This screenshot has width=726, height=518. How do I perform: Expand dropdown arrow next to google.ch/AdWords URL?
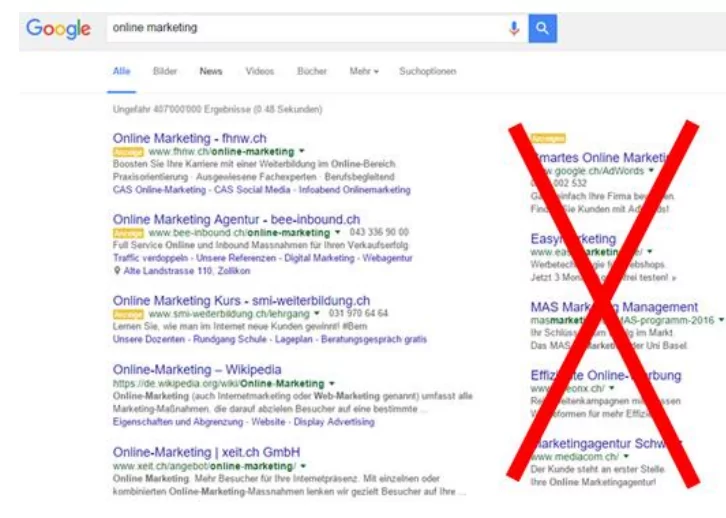651,170
